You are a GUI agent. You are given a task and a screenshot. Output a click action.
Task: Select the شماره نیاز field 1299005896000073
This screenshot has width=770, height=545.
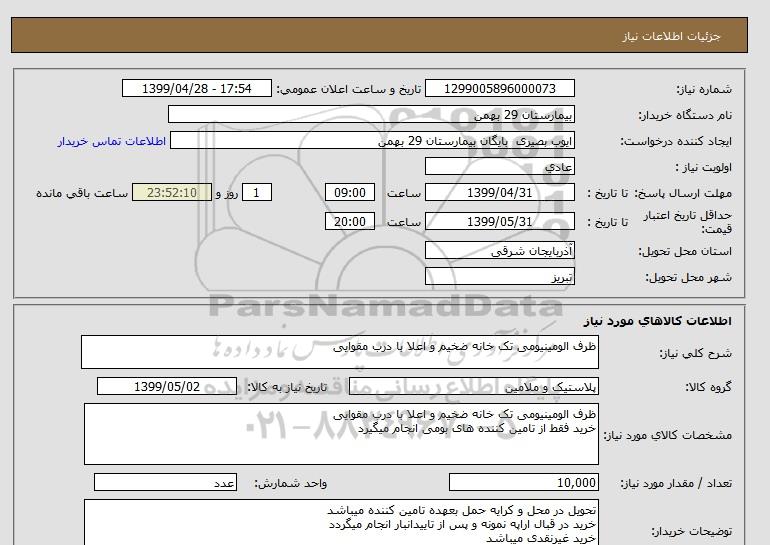point(499,88)
